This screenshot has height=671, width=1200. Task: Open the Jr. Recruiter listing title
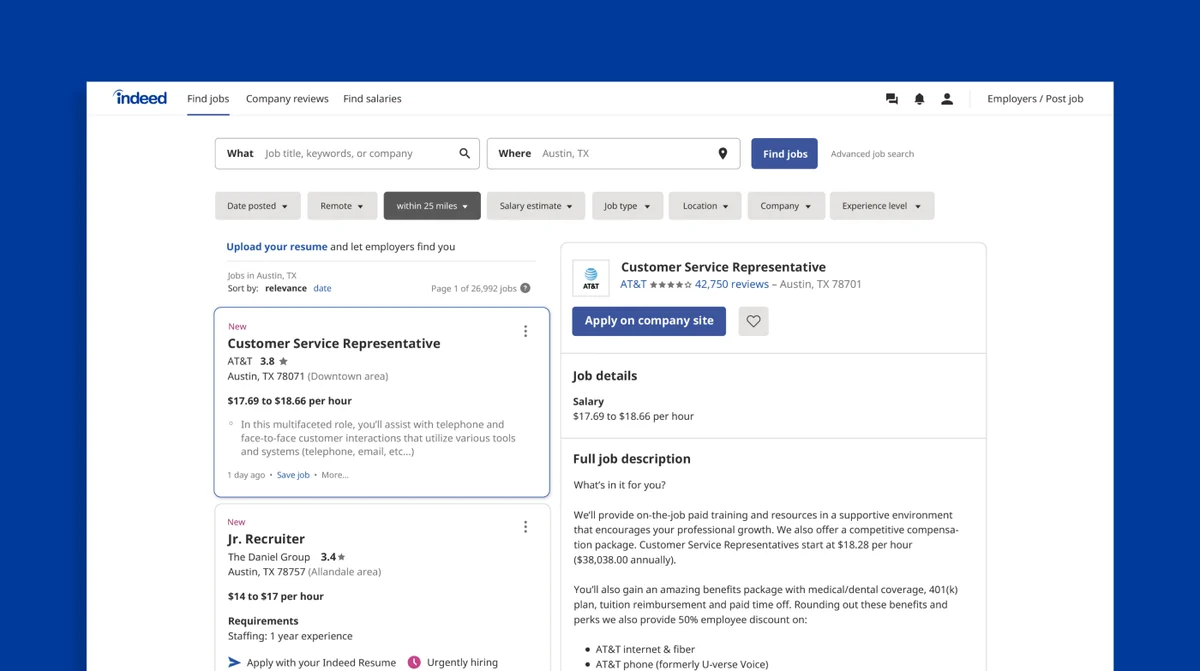(x=266, y=539)
